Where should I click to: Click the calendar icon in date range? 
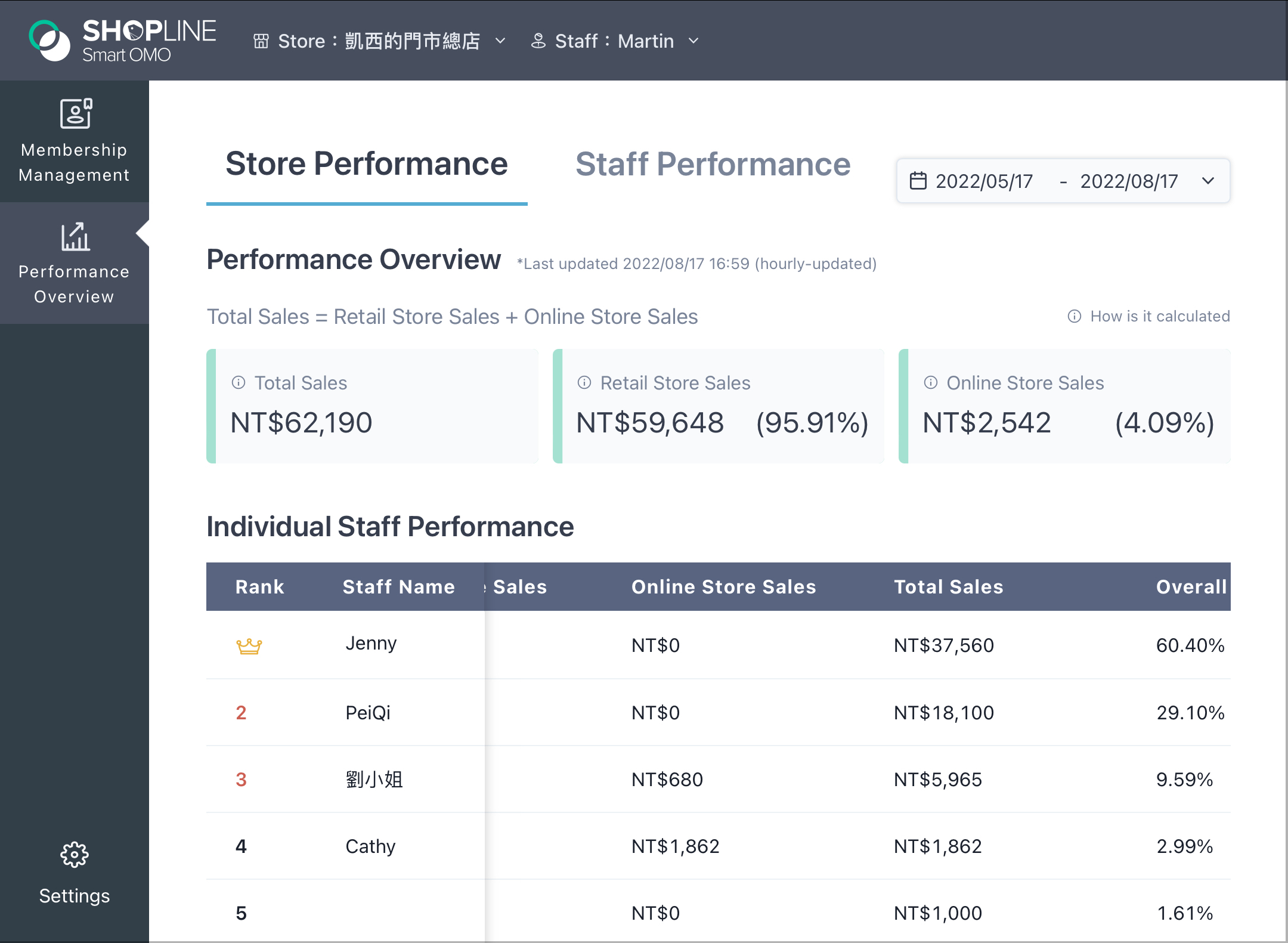click(918, 181)
